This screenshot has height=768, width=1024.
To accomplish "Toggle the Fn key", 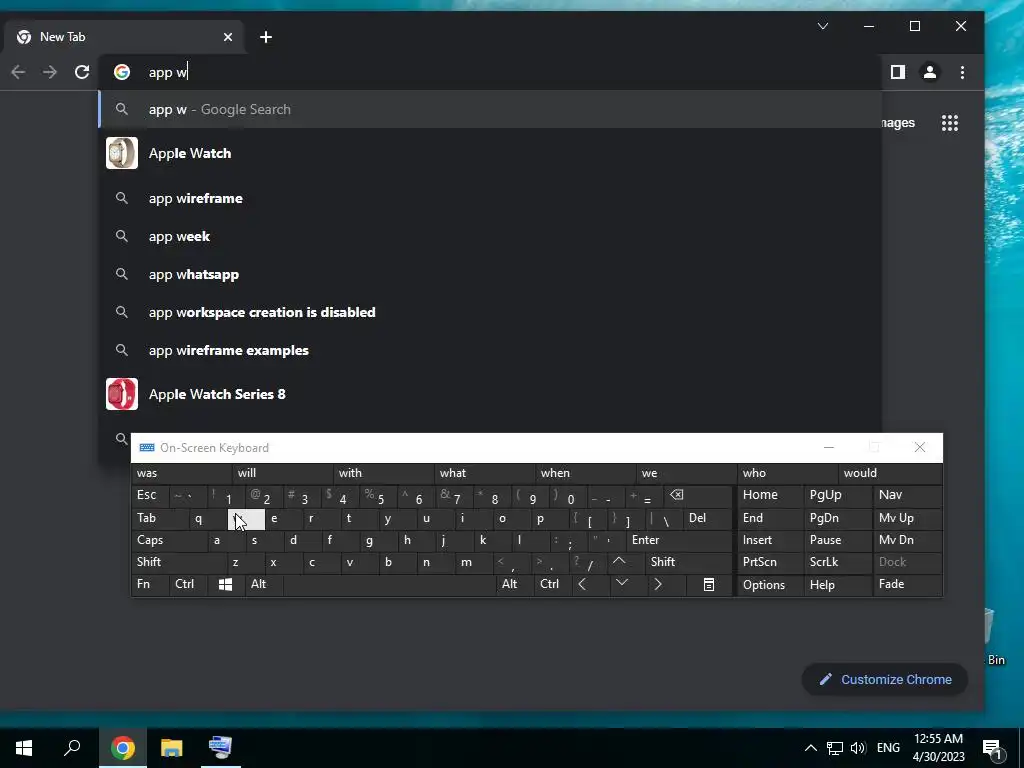I will point(150,584).
